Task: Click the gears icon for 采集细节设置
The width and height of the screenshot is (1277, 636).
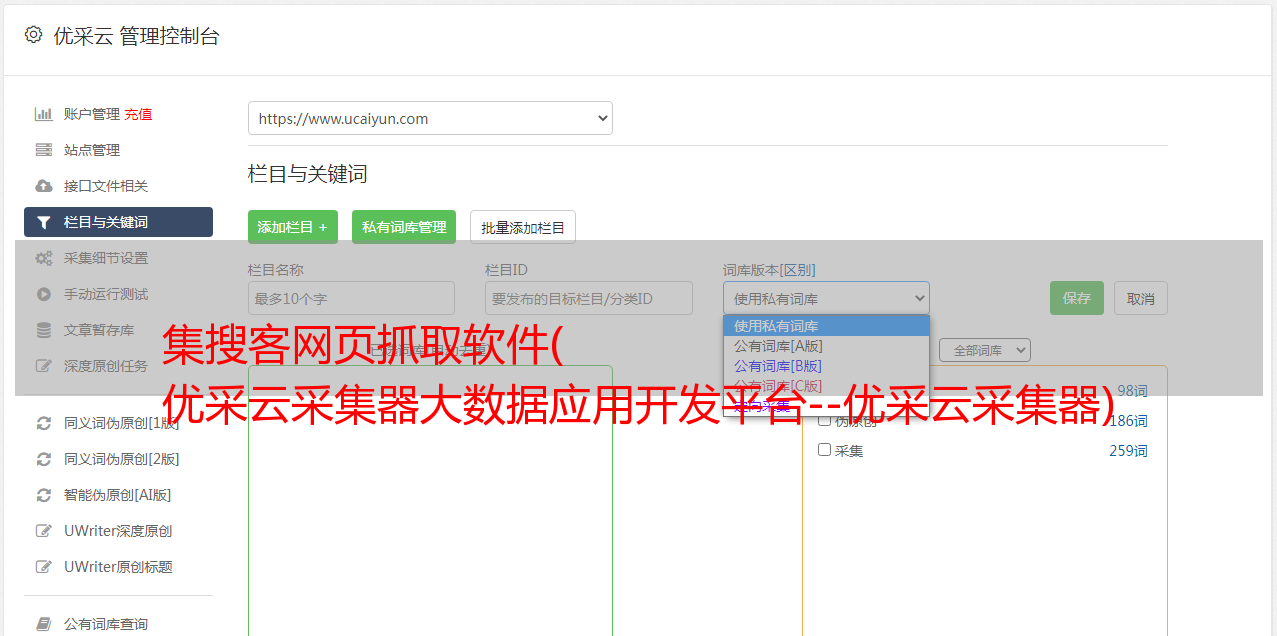Action: 44,258
